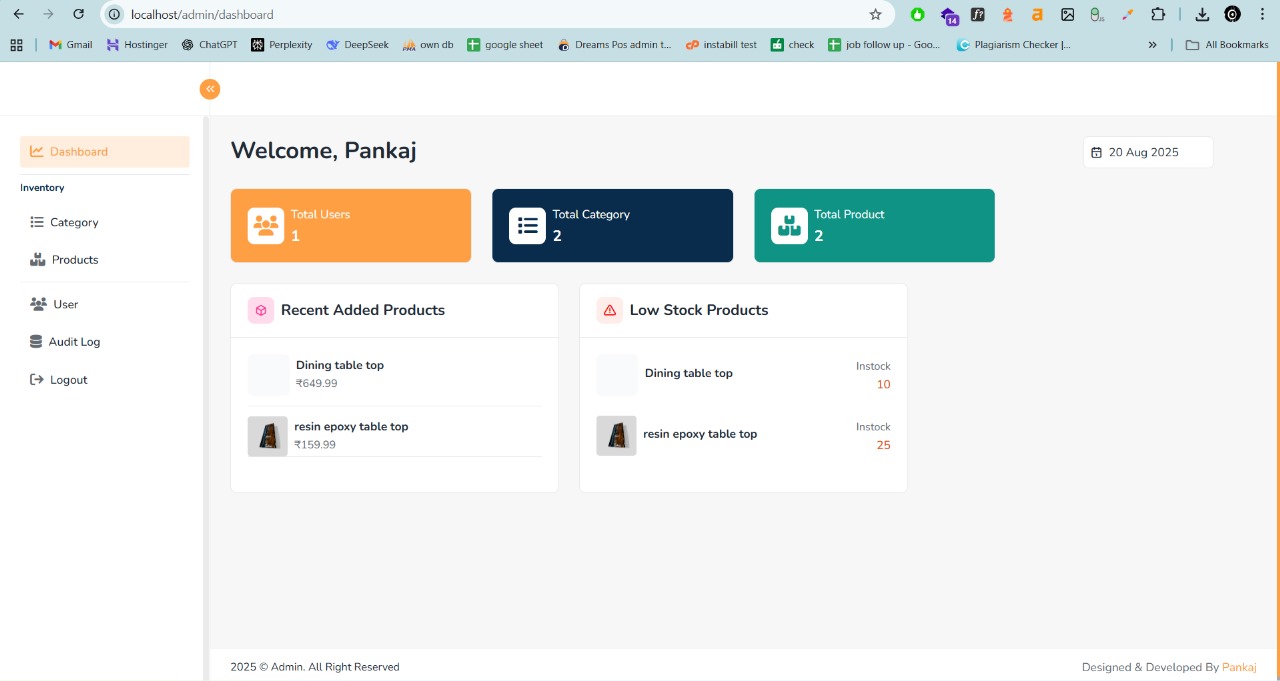Click the Products icon in the sidebar
The height and width of the screenshot is (681, 1280).
(37, 259)
